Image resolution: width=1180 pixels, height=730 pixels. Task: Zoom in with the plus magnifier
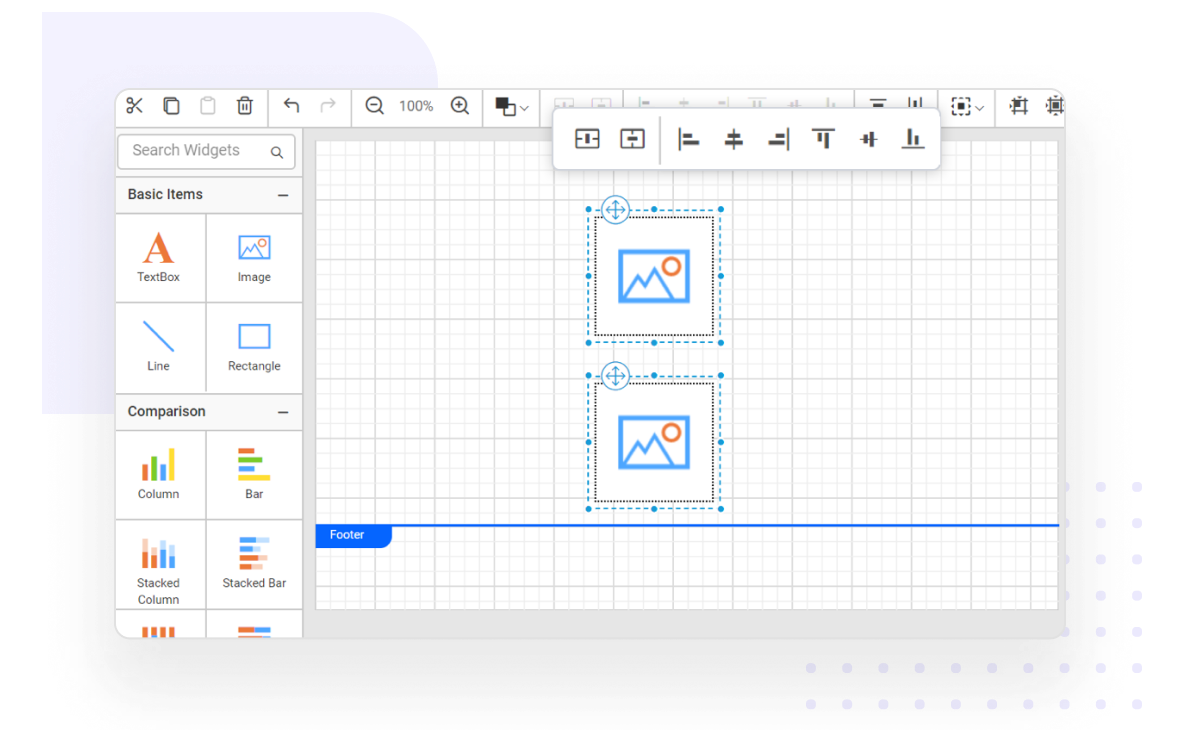tap(460, 106)
